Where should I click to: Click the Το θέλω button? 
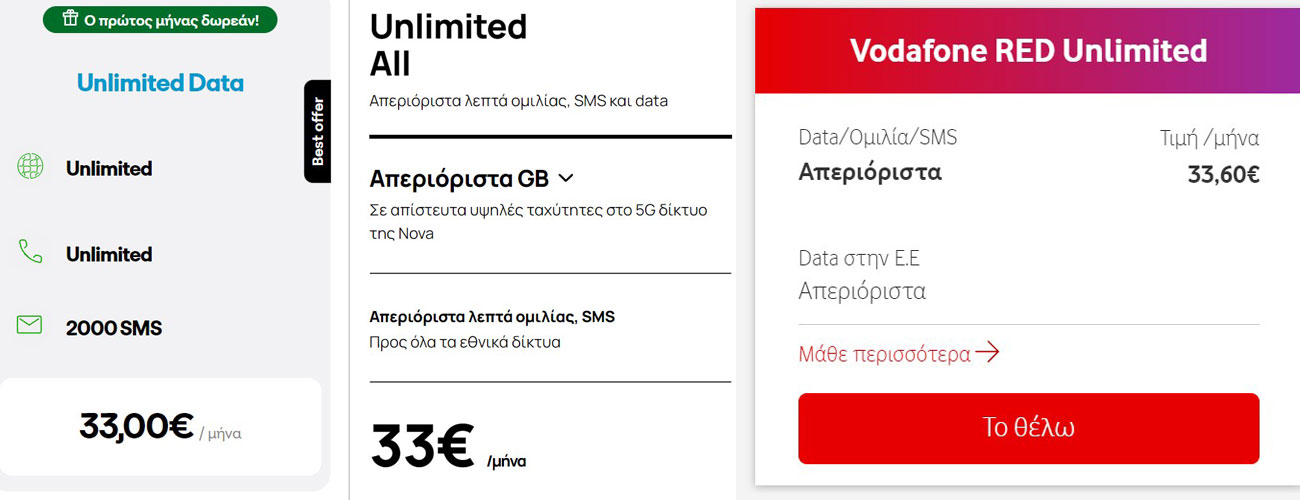point(1028,428)
